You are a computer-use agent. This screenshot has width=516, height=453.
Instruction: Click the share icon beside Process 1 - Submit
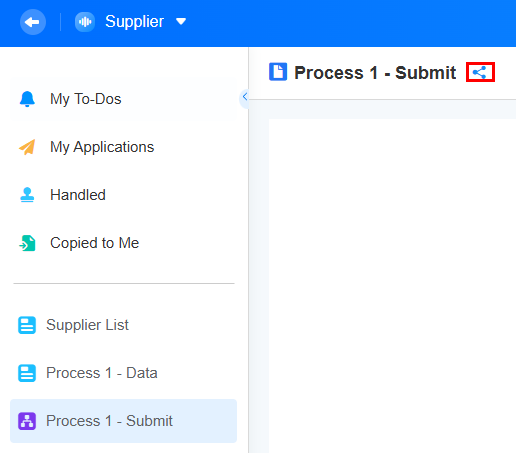coord(480,72)
